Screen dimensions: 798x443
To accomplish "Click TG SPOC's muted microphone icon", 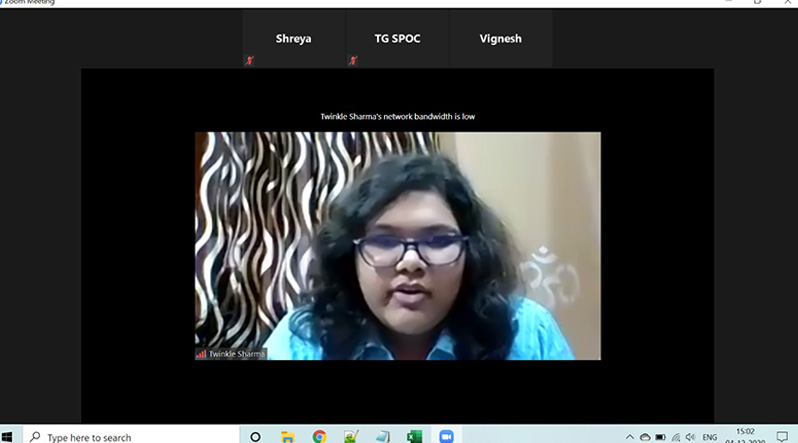I will tap(353, 61).
